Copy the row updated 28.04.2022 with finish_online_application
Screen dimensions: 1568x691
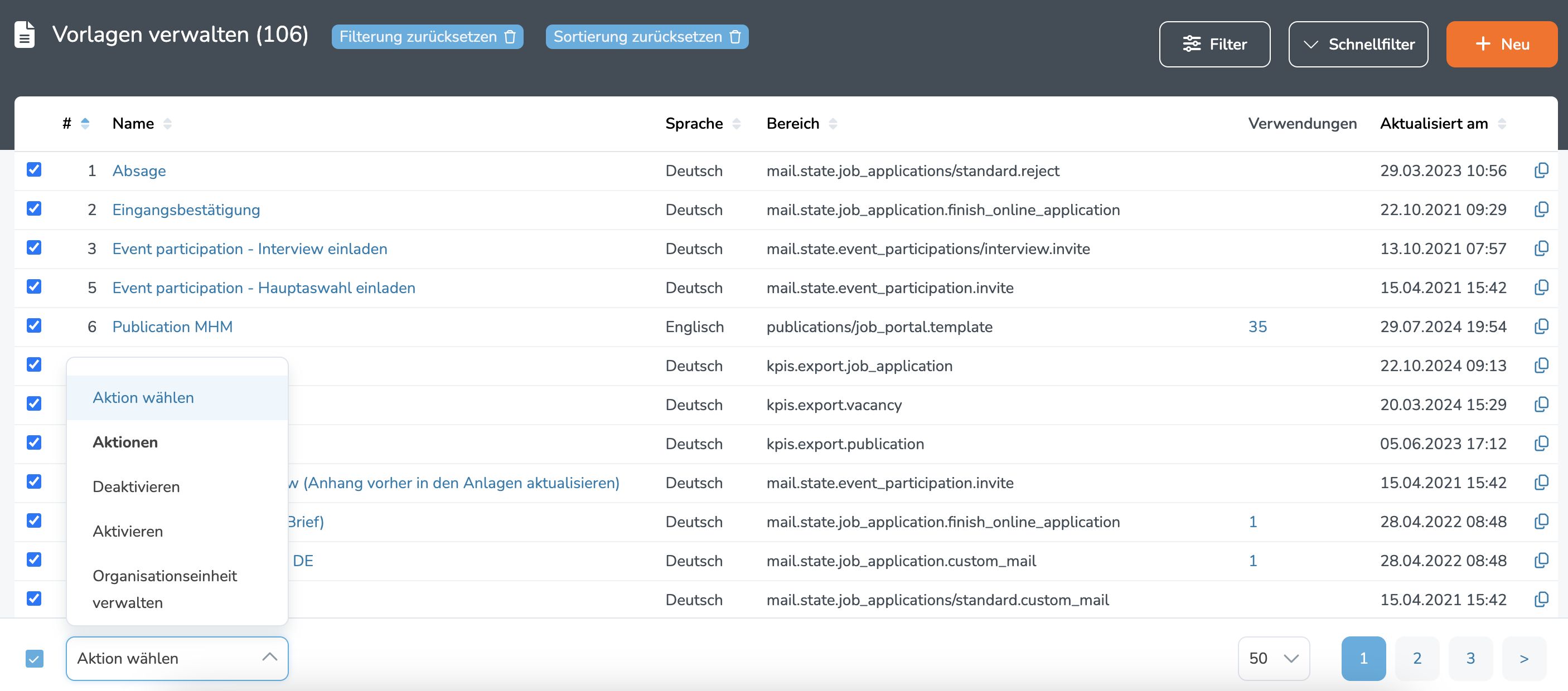coord(1541,520)
